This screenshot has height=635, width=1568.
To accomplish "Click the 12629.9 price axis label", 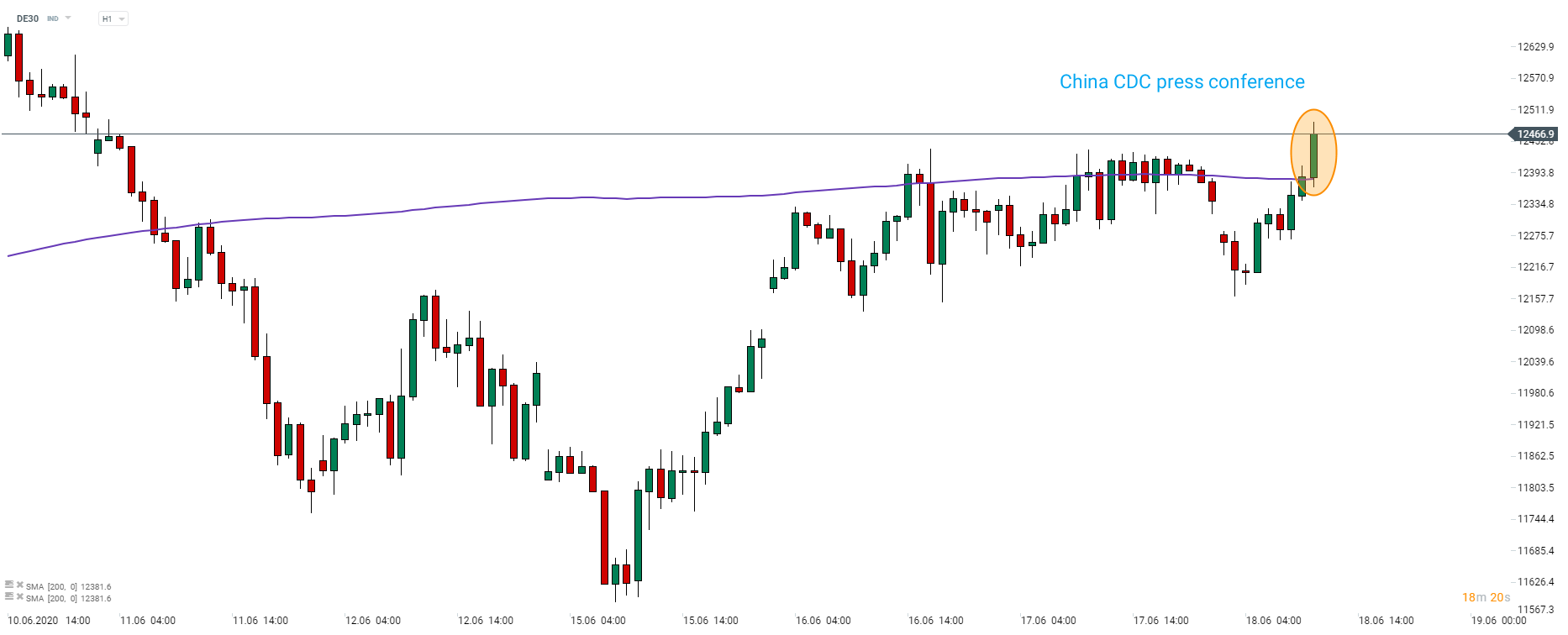I will (x=1535, y=47).
